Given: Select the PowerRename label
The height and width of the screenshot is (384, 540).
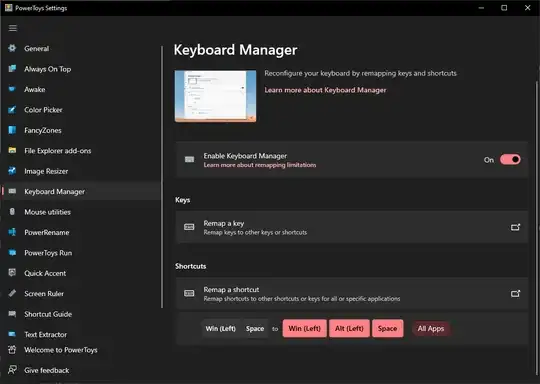Looking at the screenshot, I should [x=46, y=232].
